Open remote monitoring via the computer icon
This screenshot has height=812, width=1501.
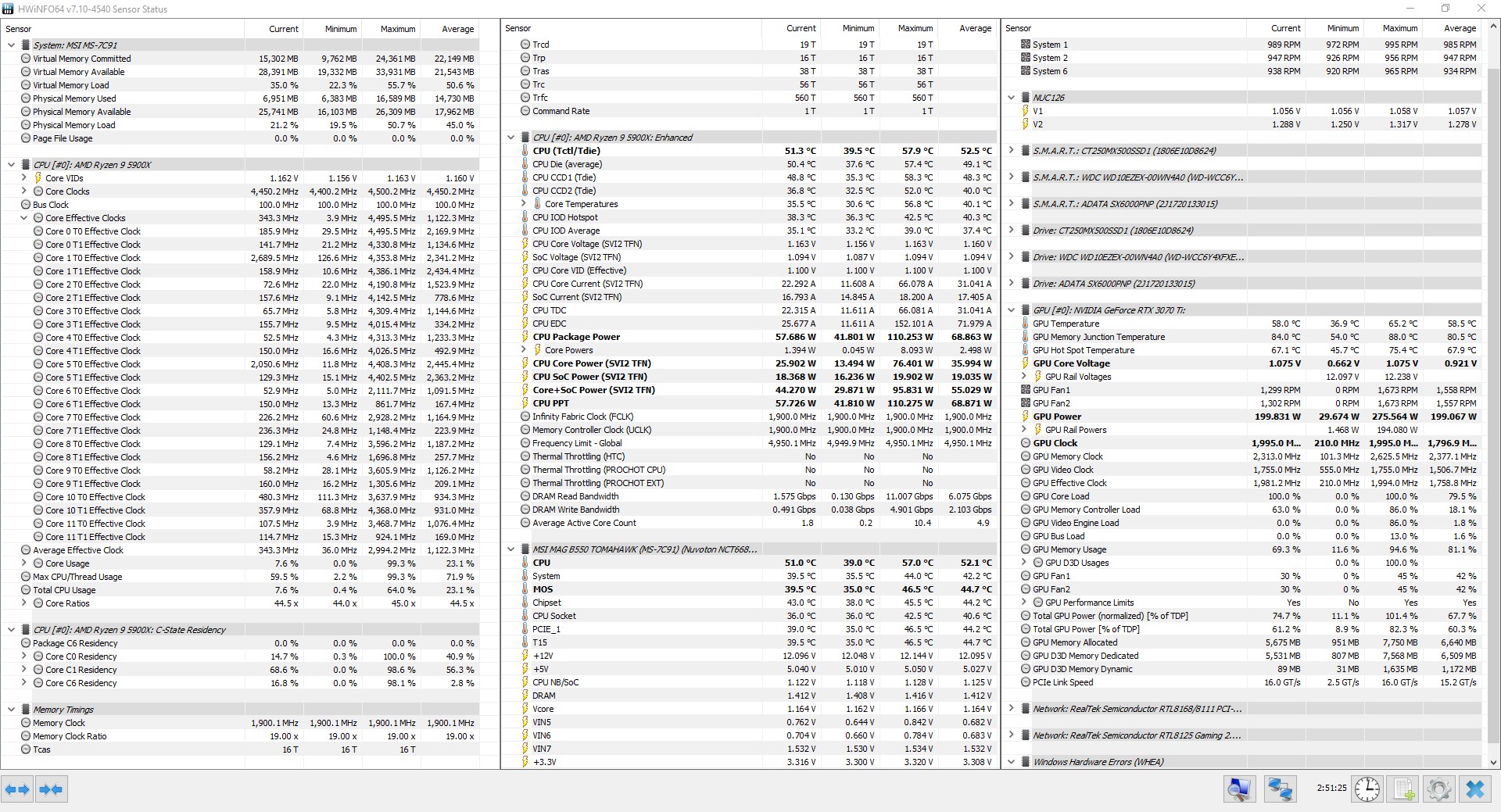click(1240, 789)
